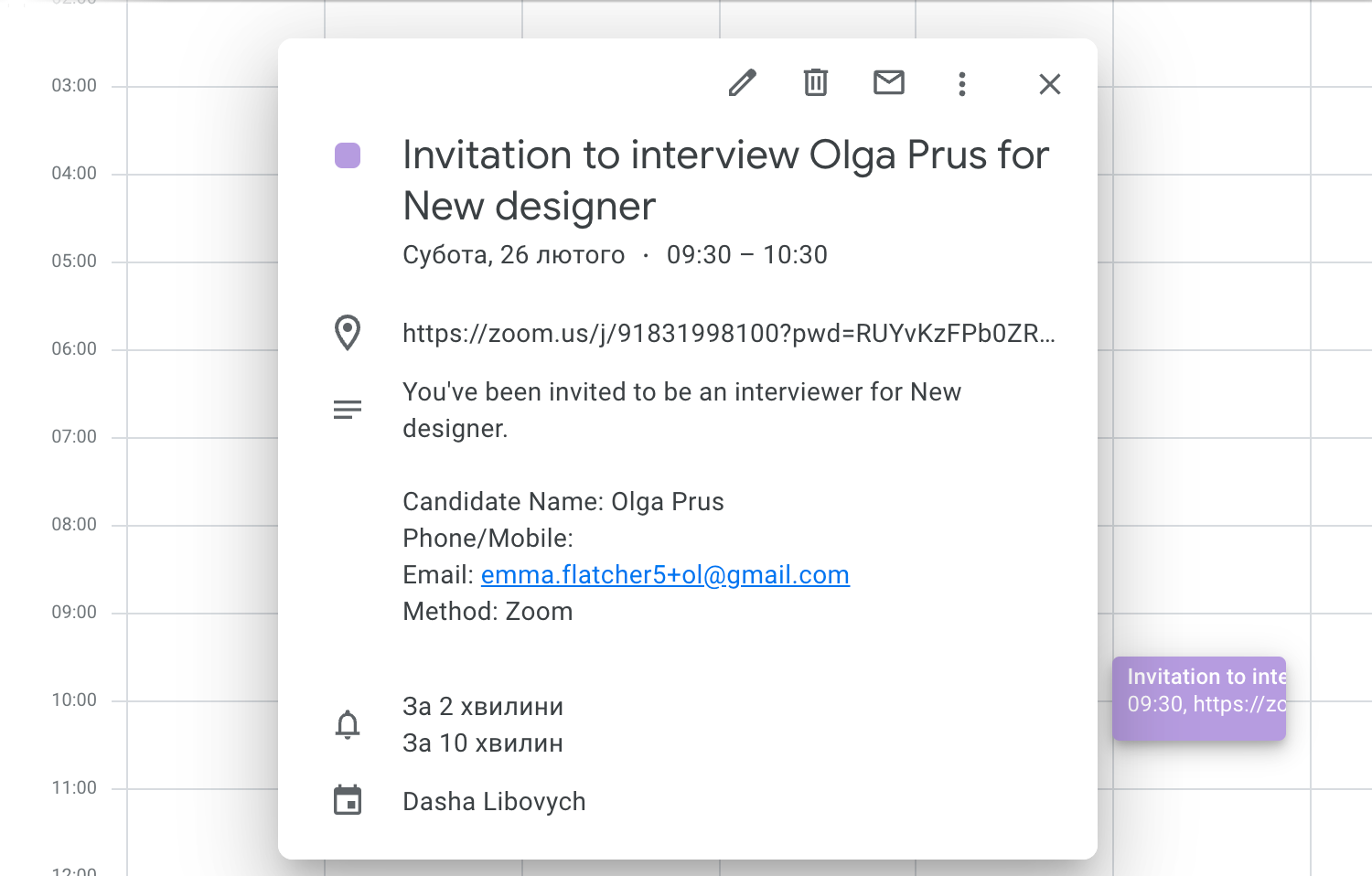This screenshot has height=876, width=1372.
Task: Click the 03:00 time label
Action: 74,86
